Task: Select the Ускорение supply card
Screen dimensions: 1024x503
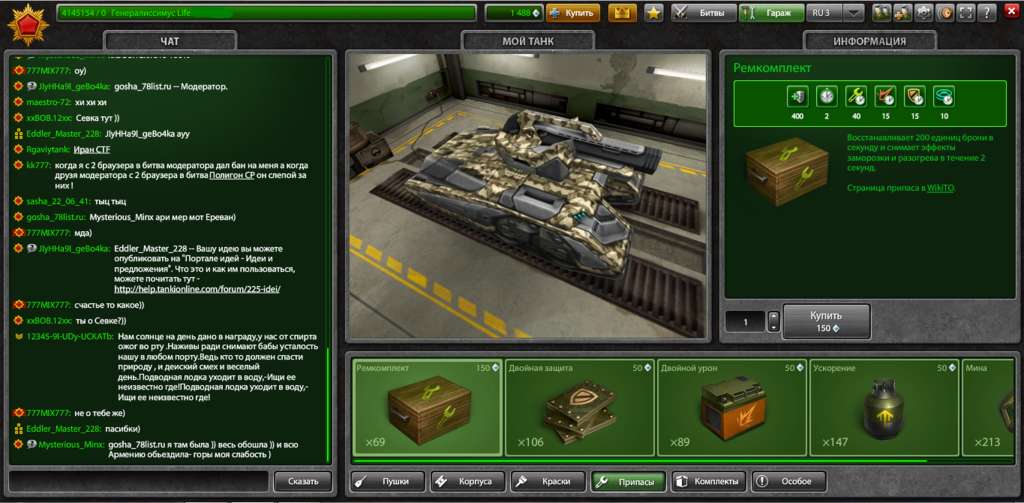Action: pos(885,407)
